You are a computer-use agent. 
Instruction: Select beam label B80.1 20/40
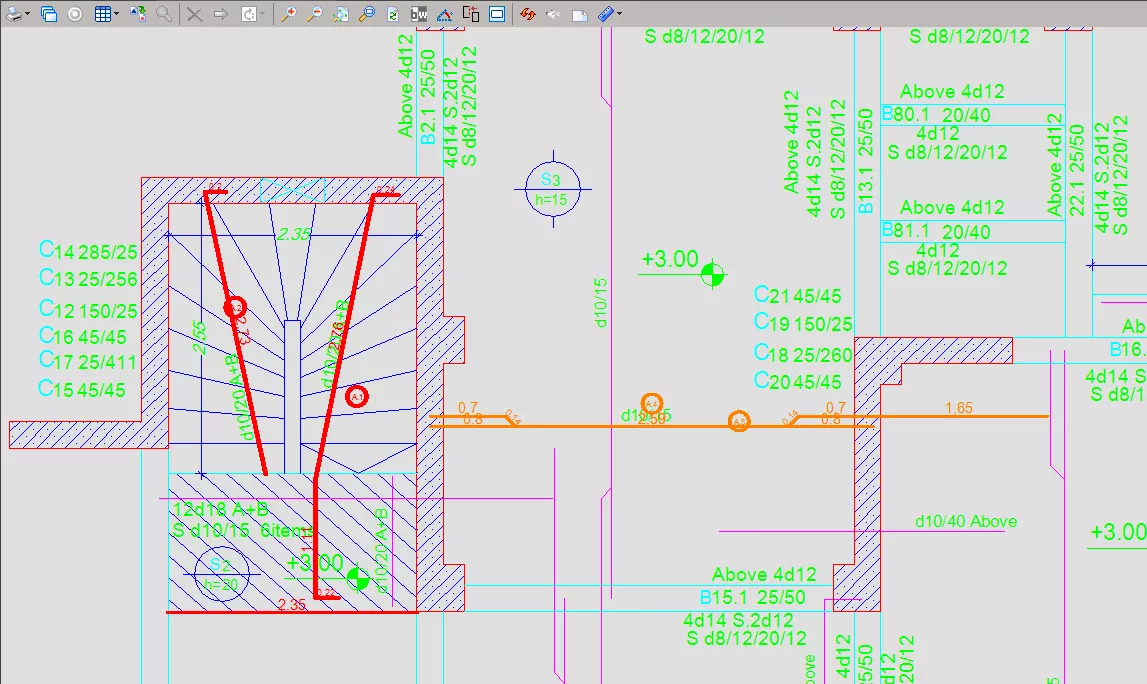click(936, 115)
